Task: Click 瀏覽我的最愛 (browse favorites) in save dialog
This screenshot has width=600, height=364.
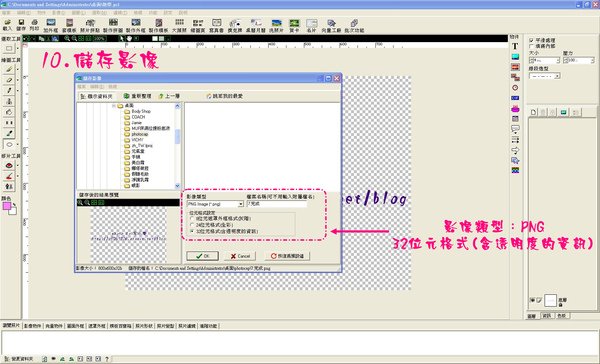Action: coord(225,96)
